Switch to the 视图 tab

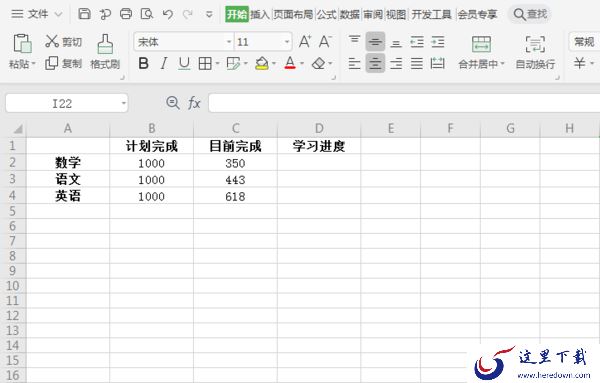click(396, 15)
